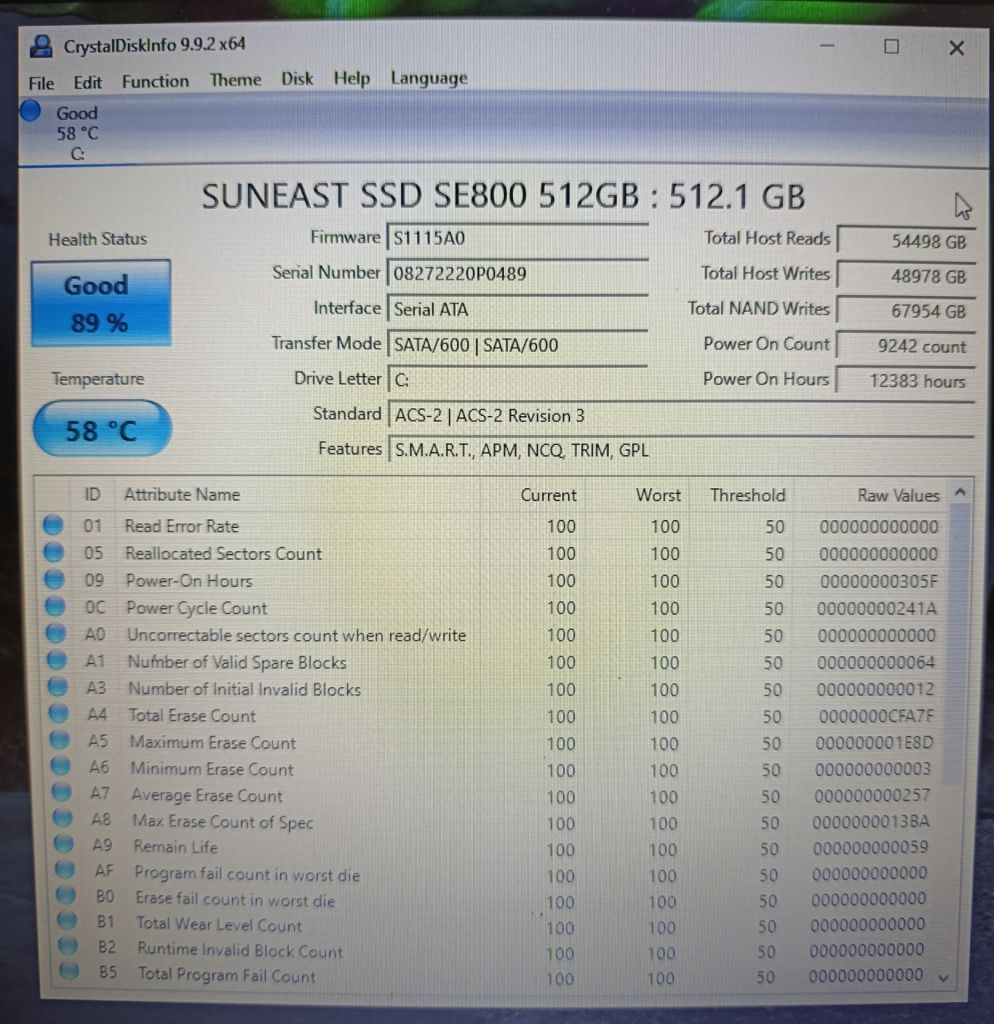
Task: Click the status dot for Minimum Erase Count
Action: (60, 767)
